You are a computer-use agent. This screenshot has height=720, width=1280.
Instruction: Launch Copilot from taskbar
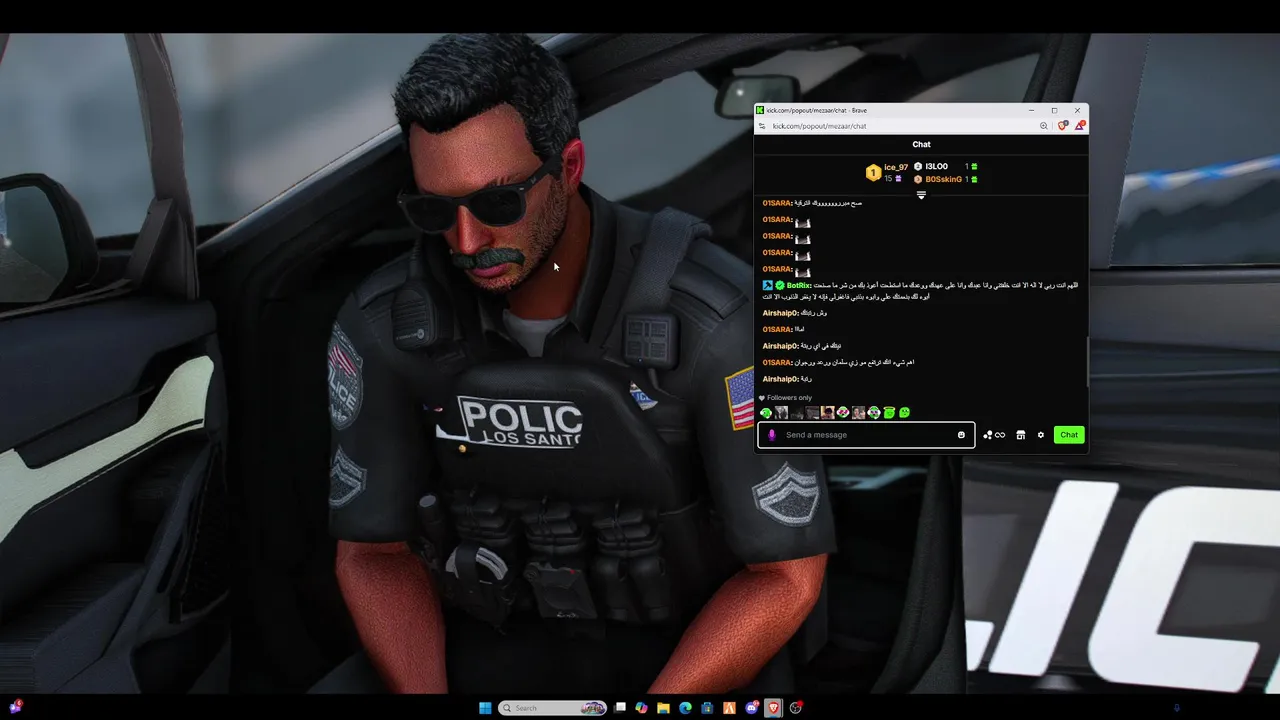point(641,708)
